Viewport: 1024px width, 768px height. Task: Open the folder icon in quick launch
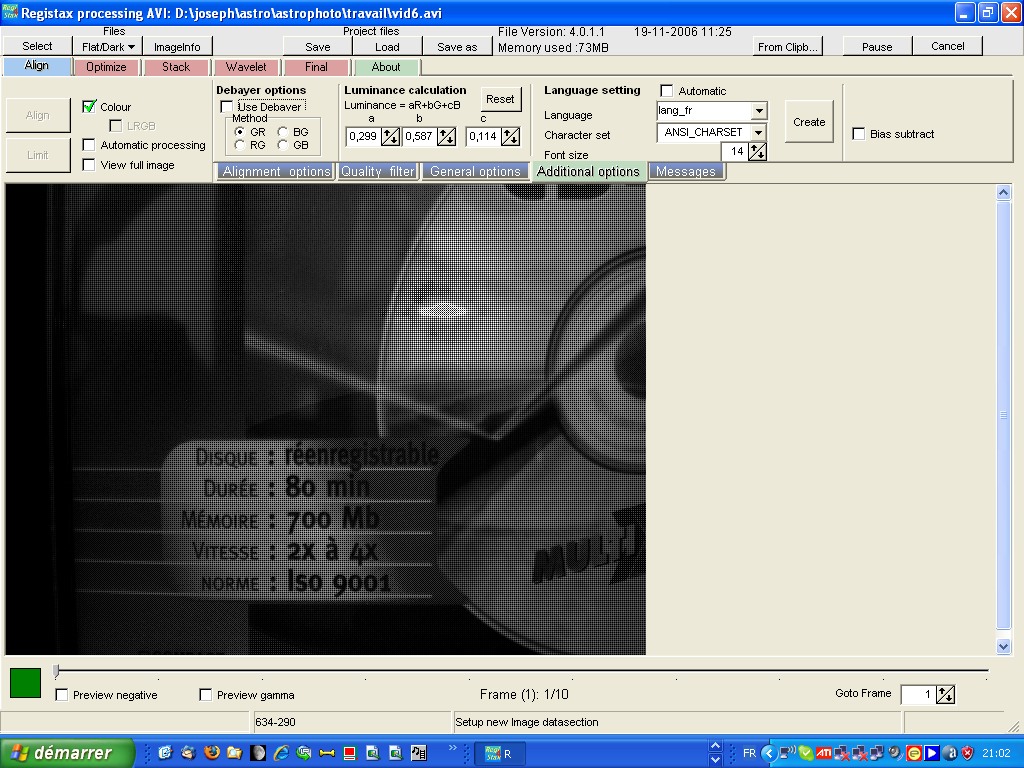pos(234,753)
